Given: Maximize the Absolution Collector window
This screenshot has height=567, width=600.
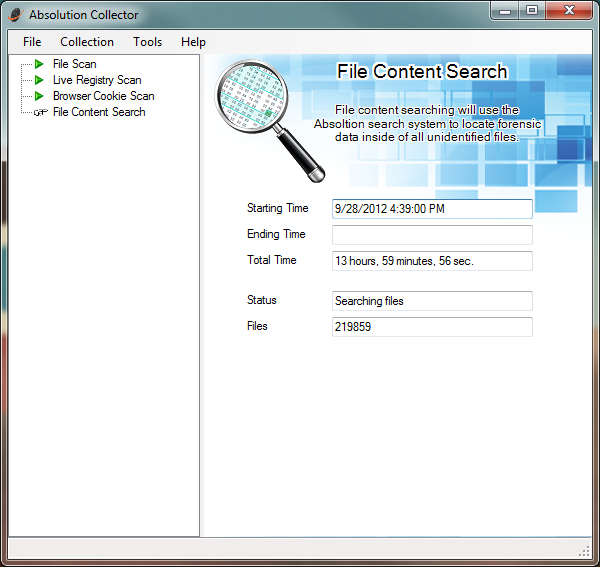Looking at the screenshot, I should point(532,11).
